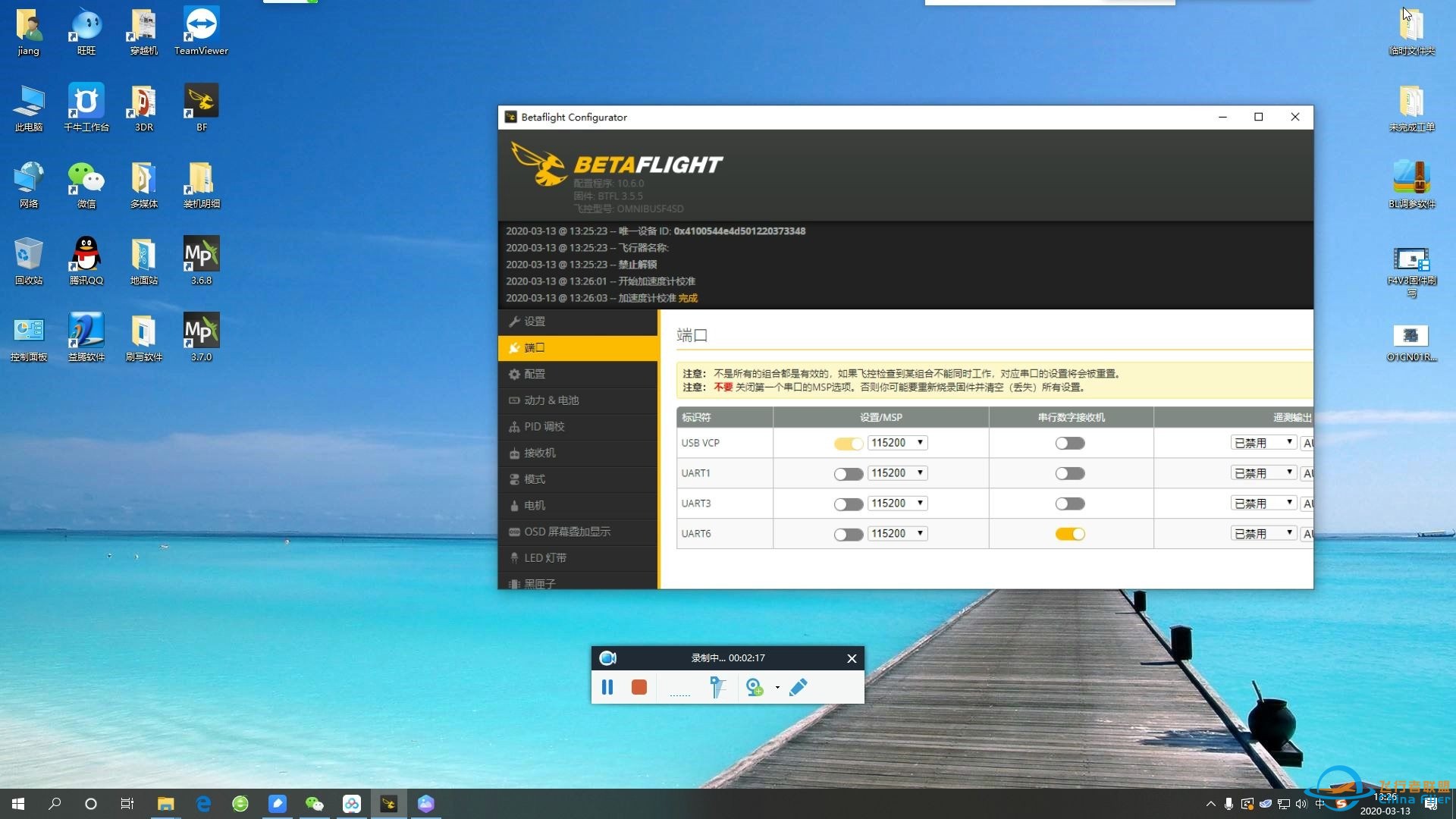The width and height of the screenshot is (1456, 819).
Task: Expand recorder webcam options arrow
Action: pyautogui.click(x=777, y=688)
